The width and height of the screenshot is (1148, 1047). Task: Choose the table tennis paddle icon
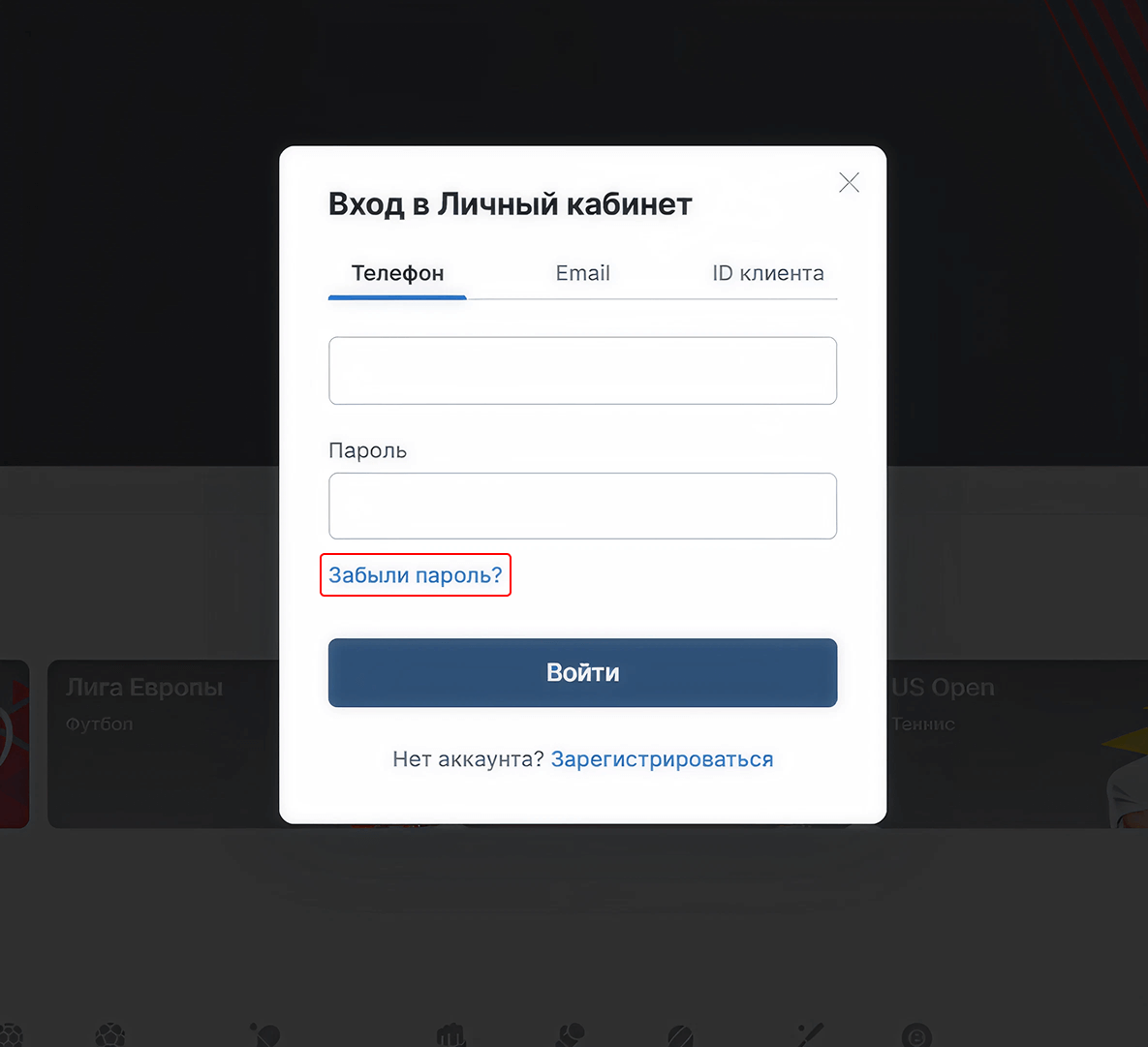tap(265, 1035)
